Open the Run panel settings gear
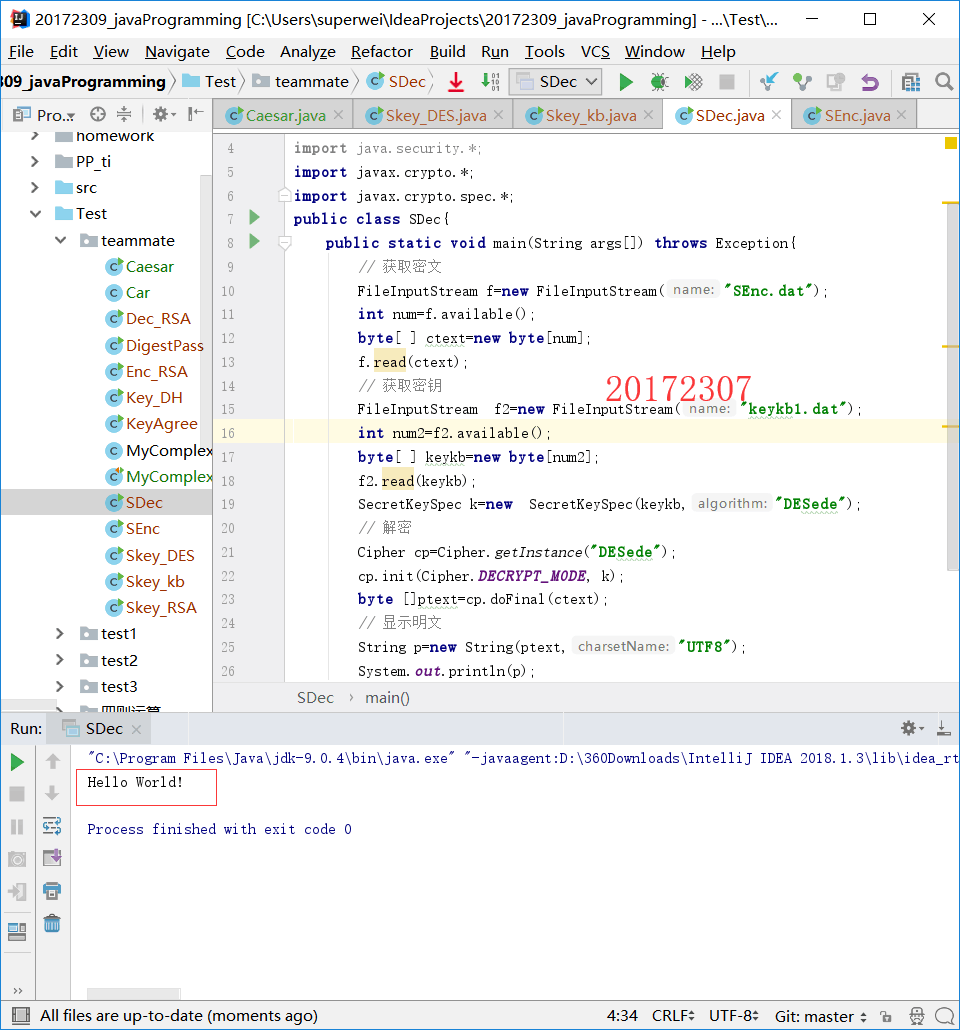960x1030 pixels. [912, 728]
